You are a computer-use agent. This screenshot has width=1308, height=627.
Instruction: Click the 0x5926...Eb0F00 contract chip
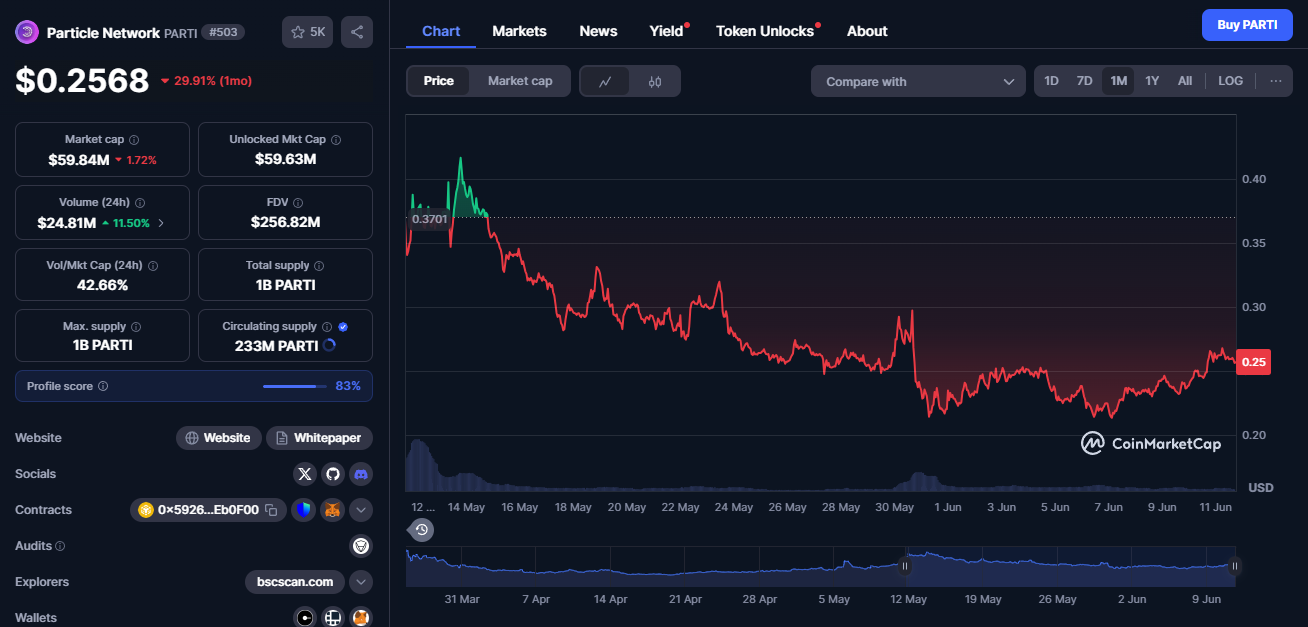click(208, 510)
